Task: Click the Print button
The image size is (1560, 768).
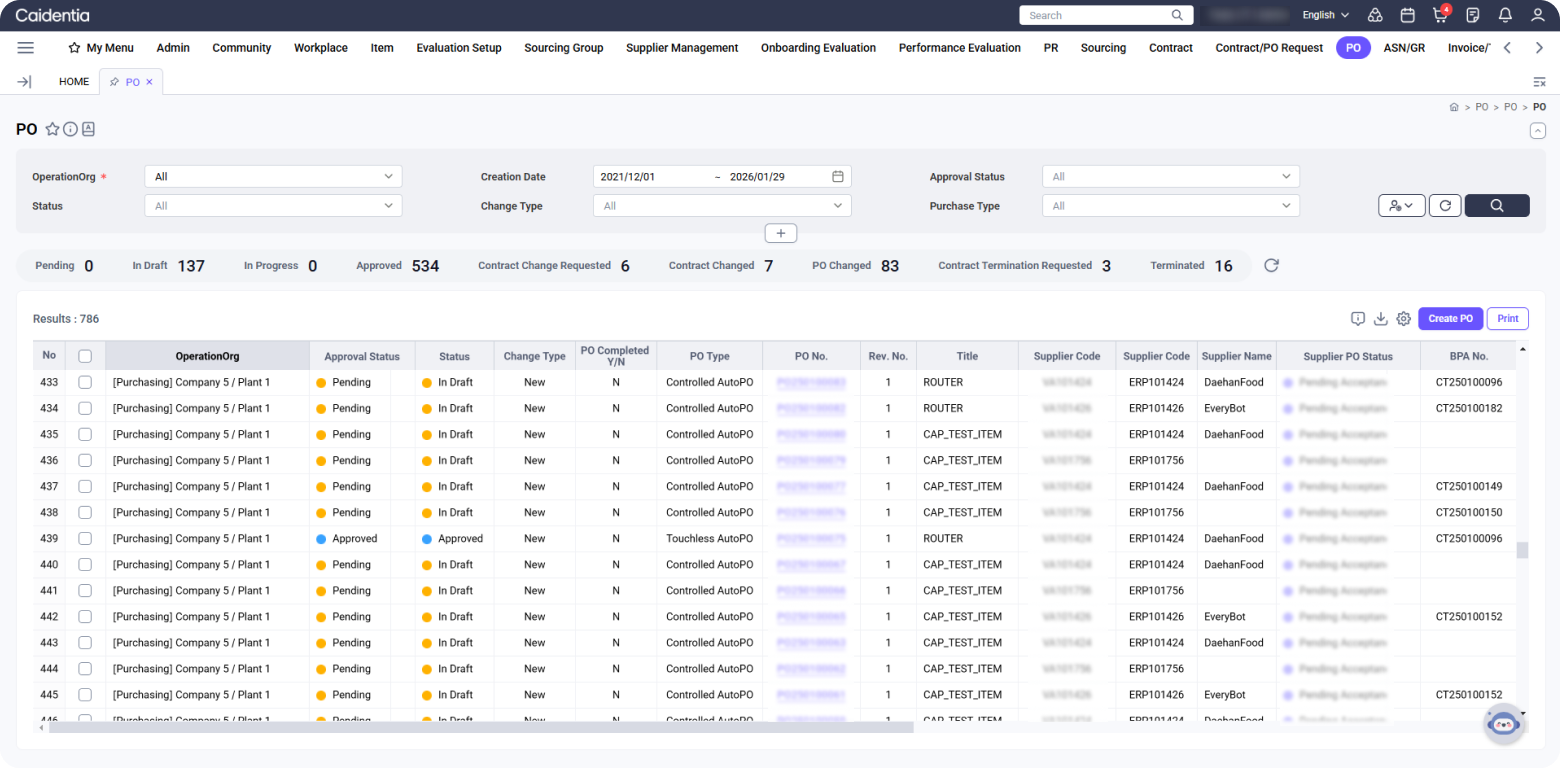Action: point(1507,319)
